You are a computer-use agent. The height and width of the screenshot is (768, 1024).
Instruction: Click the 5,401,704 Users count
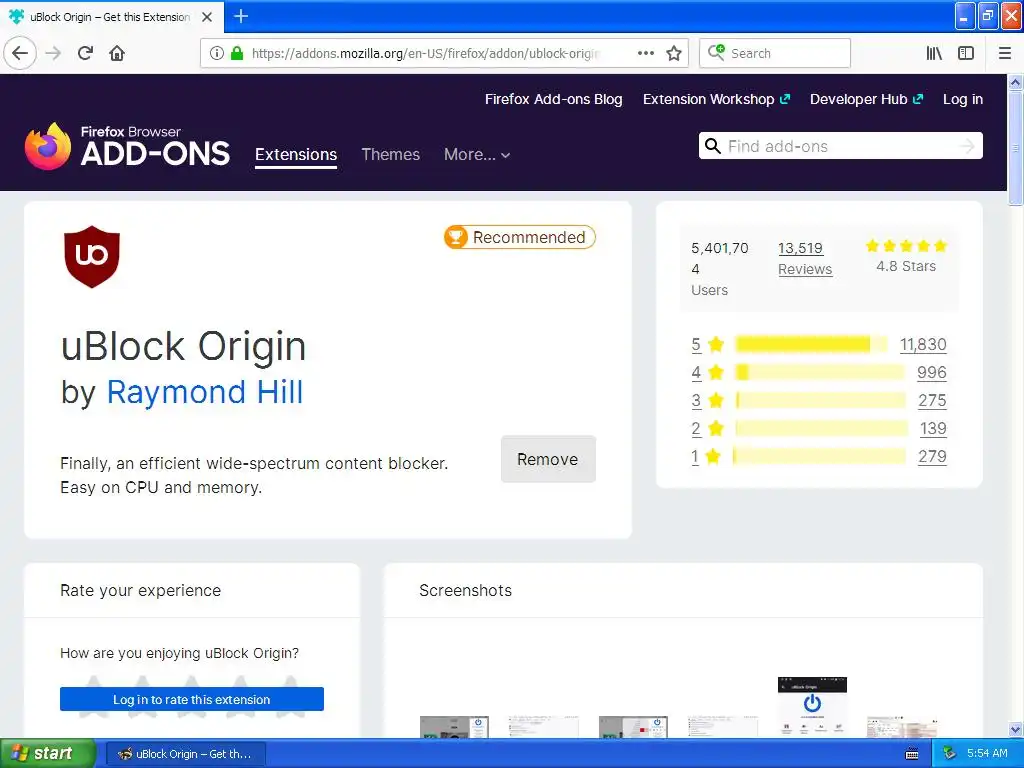click(x=720, y=269)
